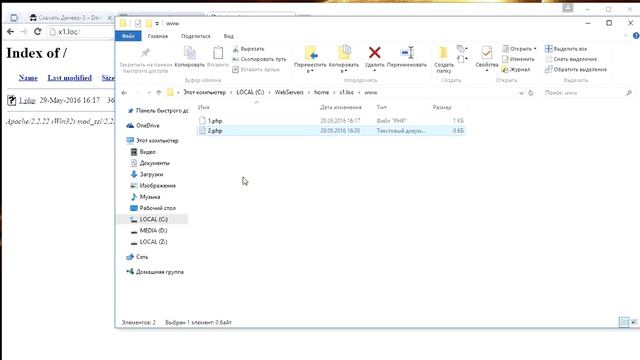The height and width of the screenshot is (360, 640).
Task: Open Homegroup (Домашняя группа) in the tree
Action: pyautogui.click(x=155, y=272)
